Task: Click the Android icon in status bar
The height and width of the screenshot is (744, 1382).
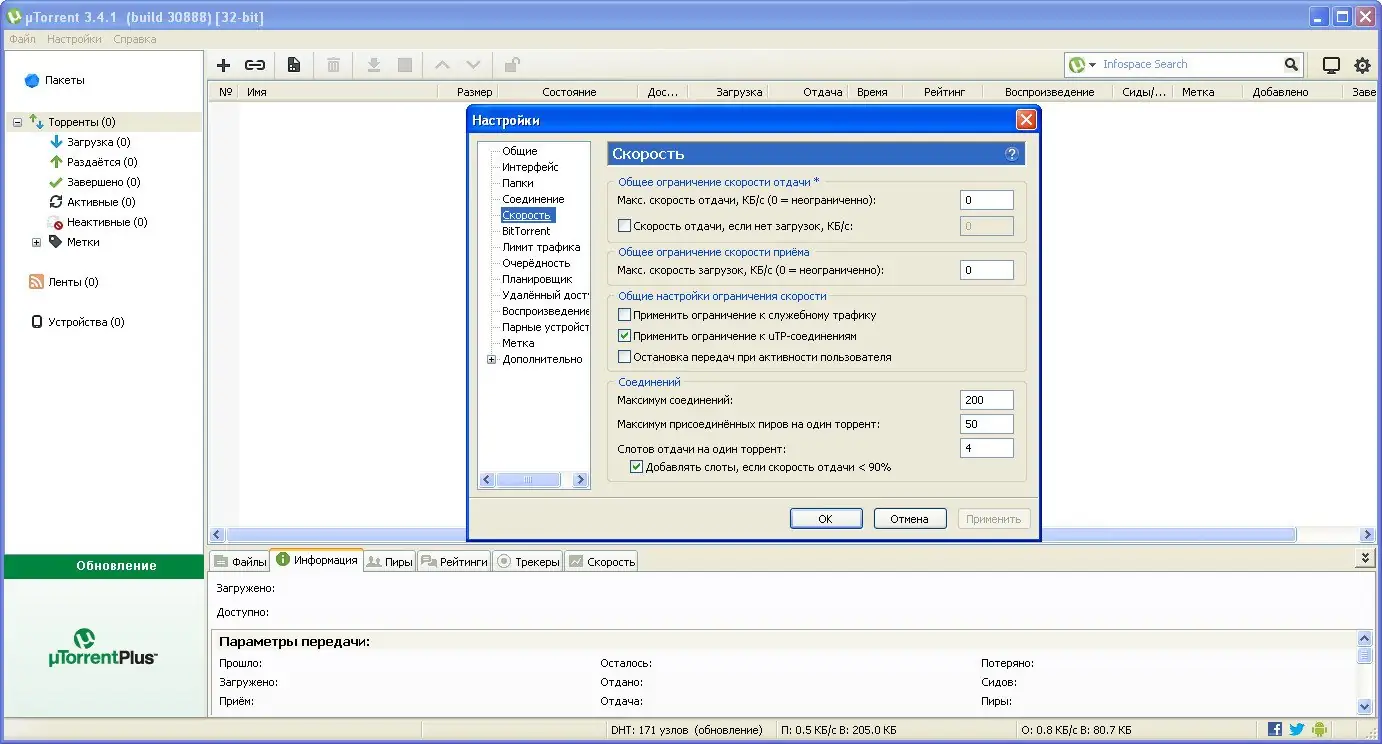Action: click(x=1319, y=730)
